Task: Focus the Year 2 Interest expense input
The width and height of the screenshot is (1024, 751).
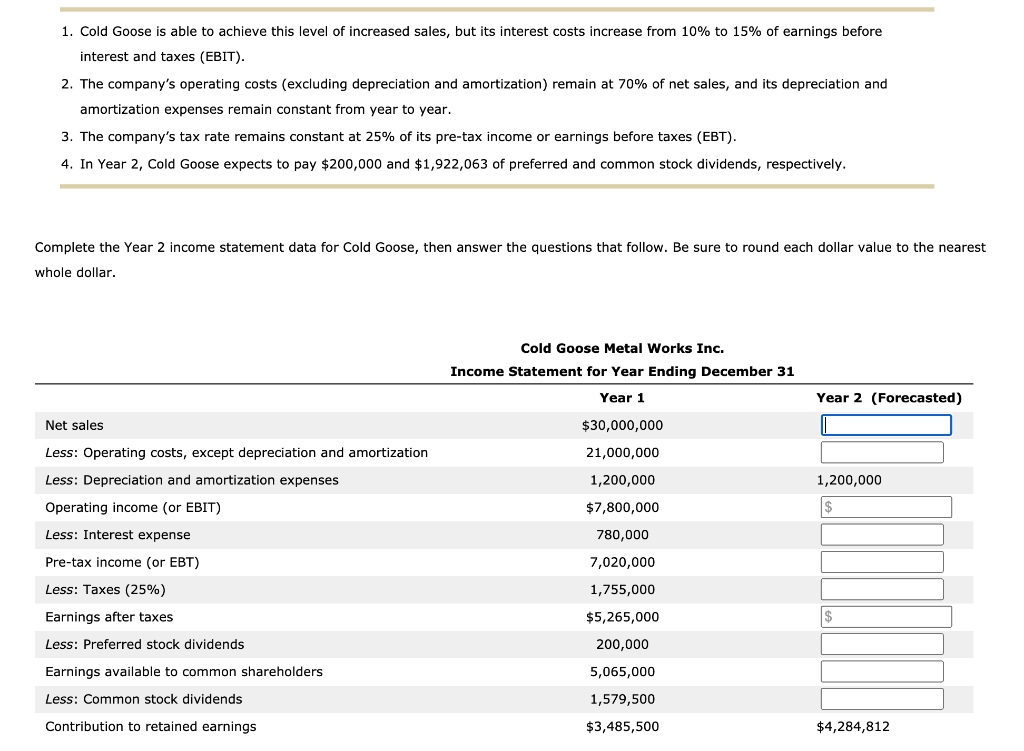Action: [882, 535]
